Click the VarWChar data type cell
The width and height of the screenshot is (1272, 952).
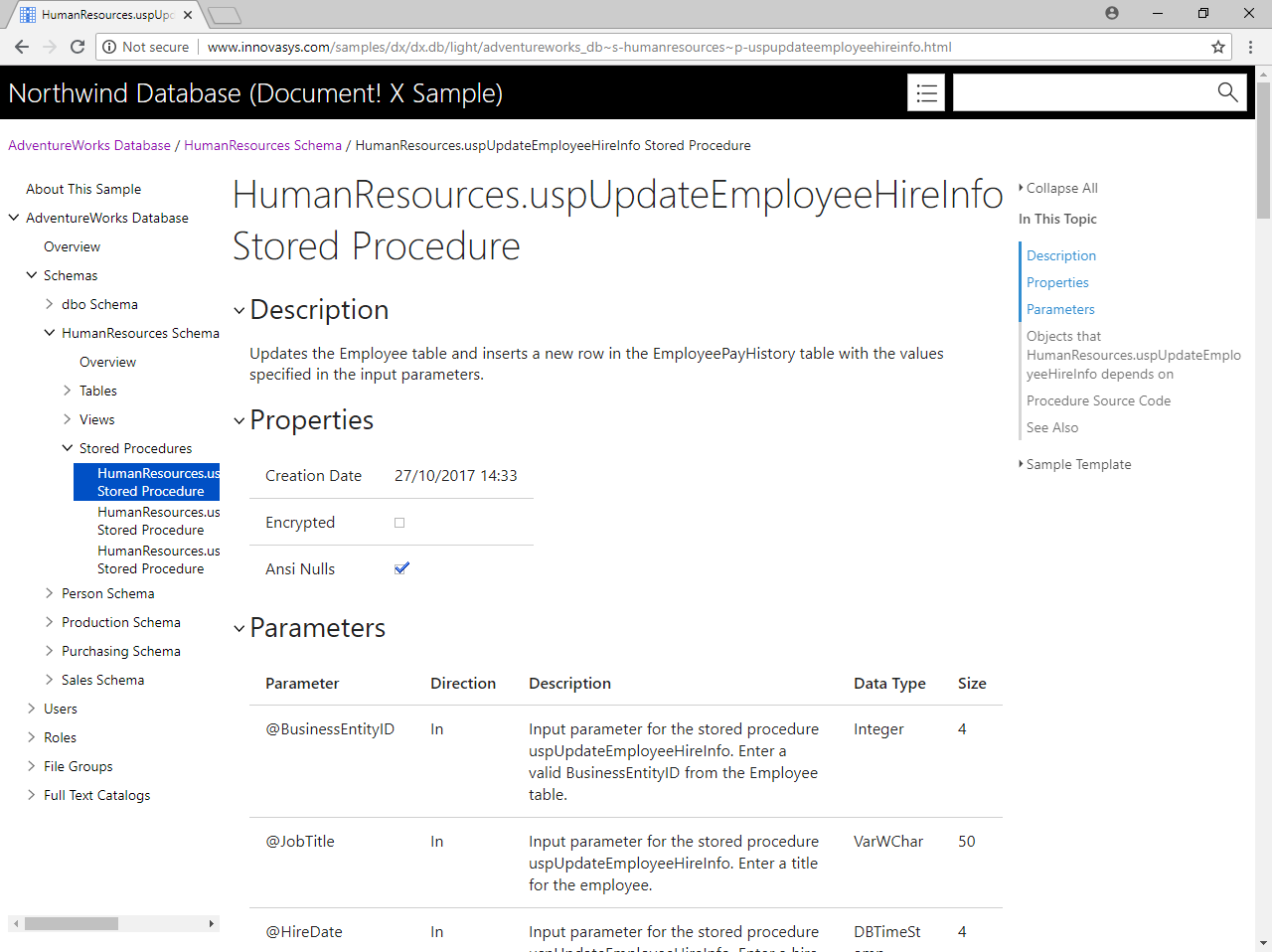click(x=888, y=842)
